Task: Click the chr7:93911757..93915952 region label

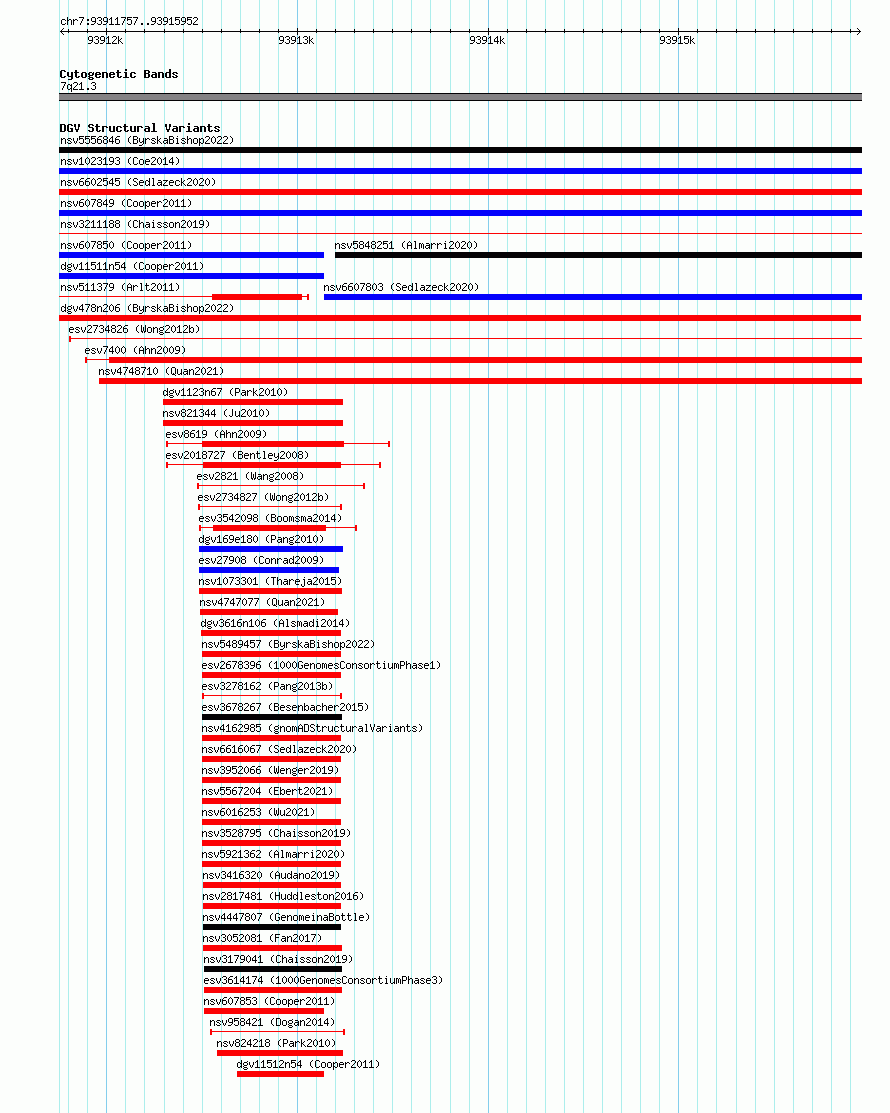Action: 129,21
